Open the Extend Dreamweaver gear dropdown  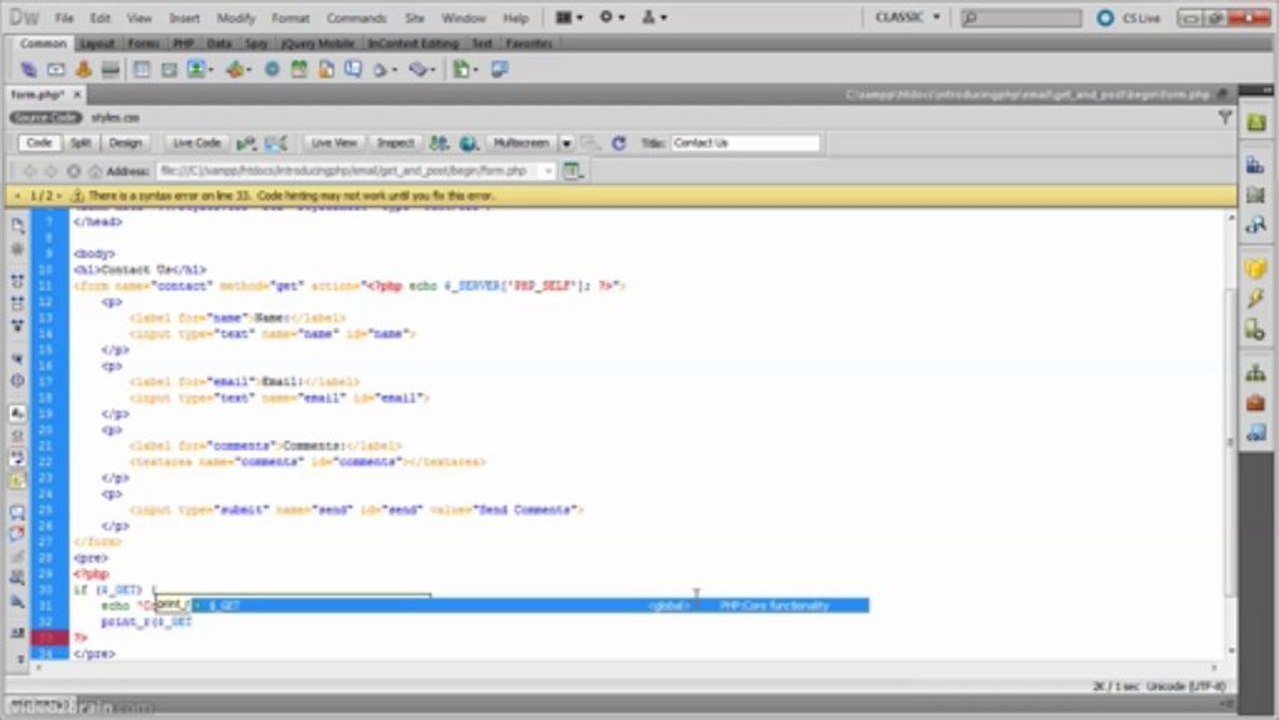[612, 18]
